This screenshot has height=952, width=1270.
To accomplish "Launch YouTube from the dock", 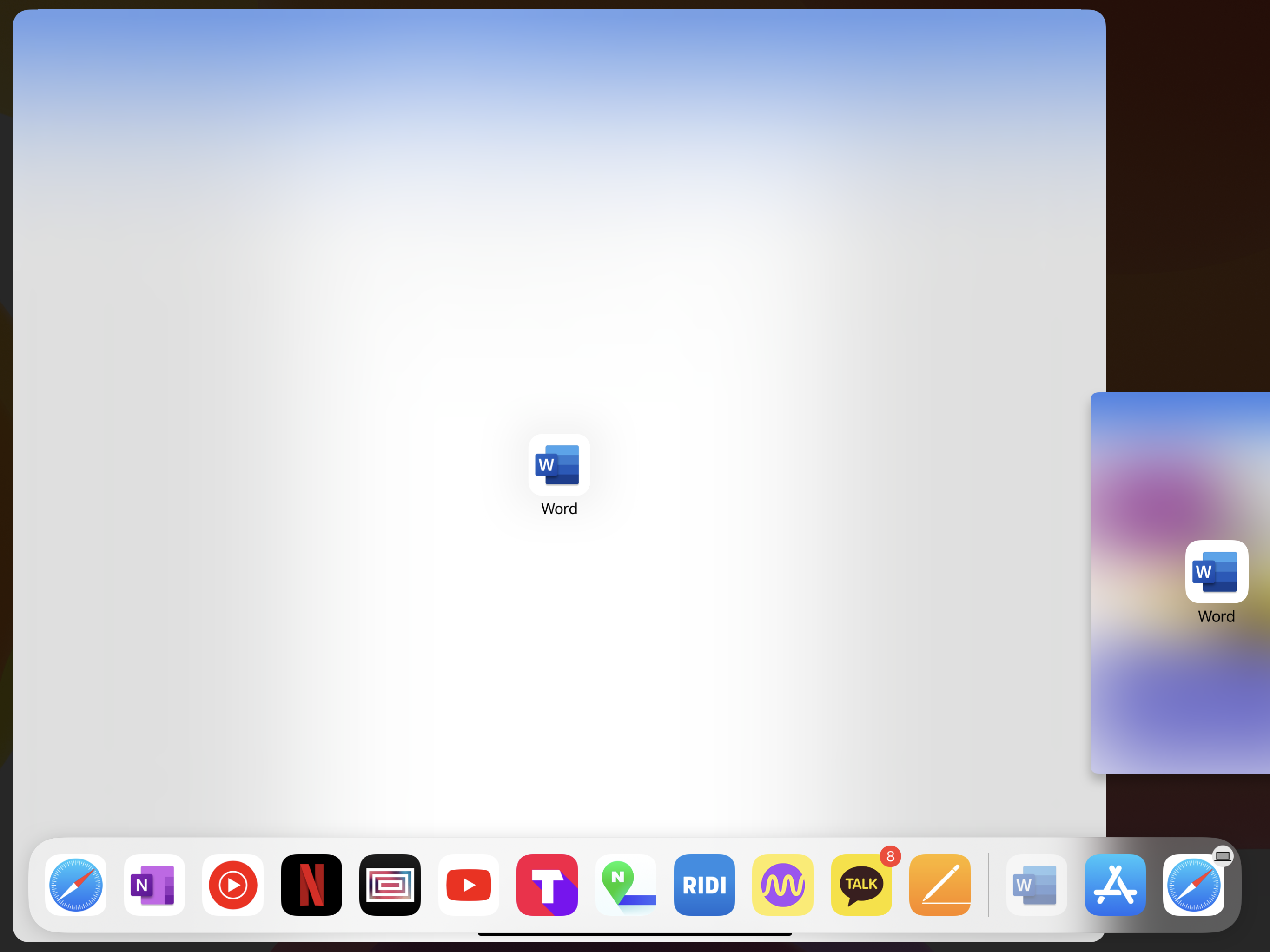I will coord(469,885).
